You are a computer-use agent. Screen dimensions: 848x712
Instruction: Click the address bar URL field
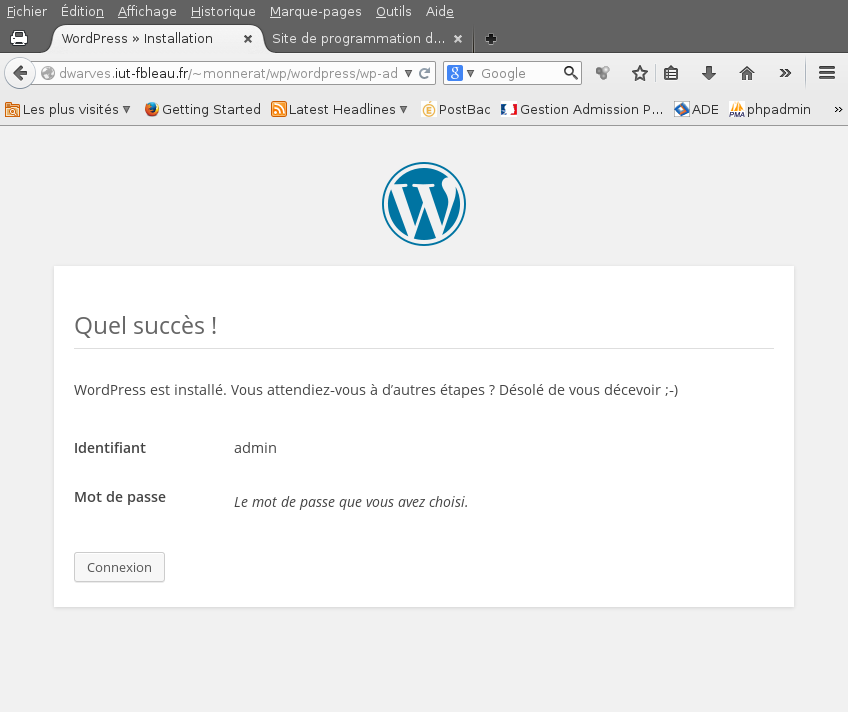point(228,73)
